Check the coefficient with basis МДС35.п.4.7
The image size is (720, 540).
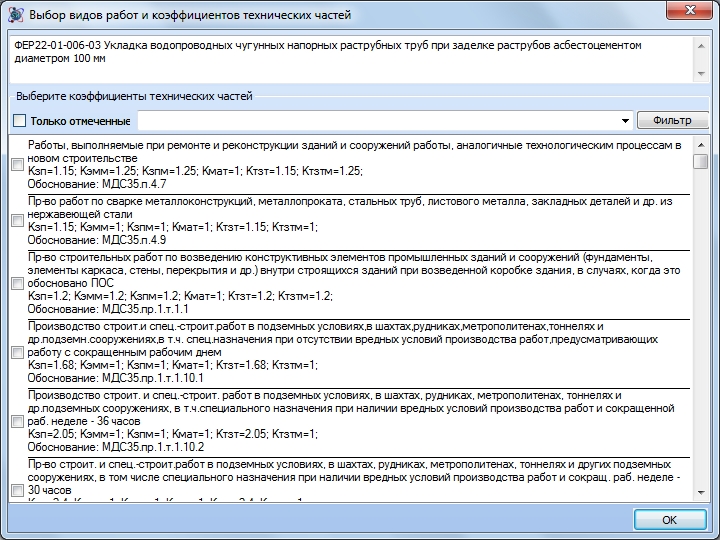tap(17, 165)
